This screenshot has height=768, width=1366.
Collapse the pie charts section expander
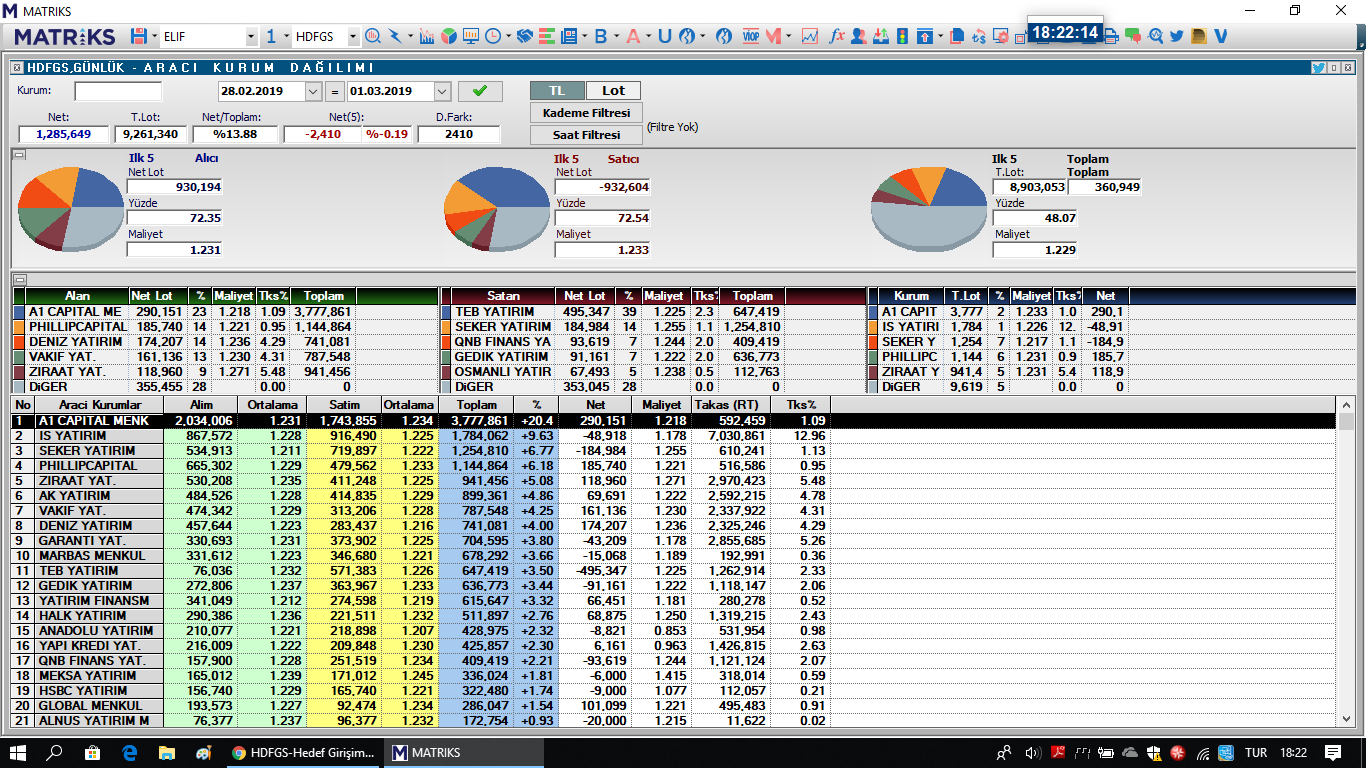click(x=19, y=155)
